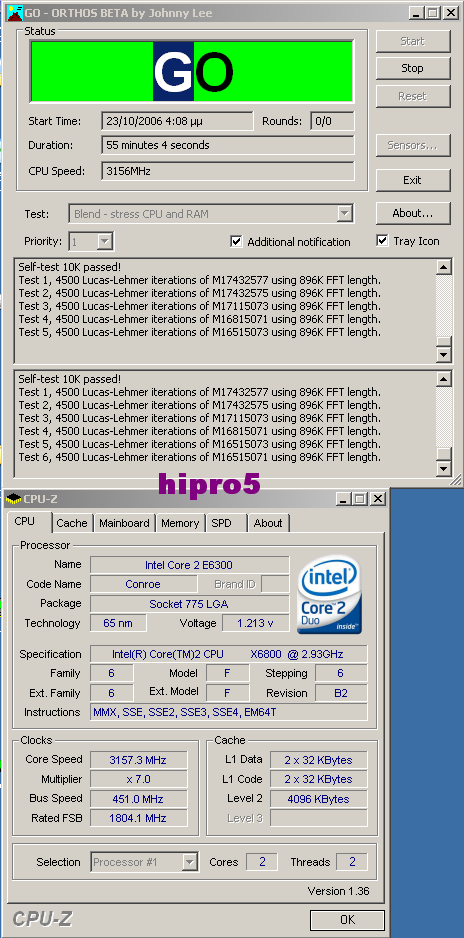Click the Duration field showing 55 minutes
This screenshot has height=938, width=464.
228,145
